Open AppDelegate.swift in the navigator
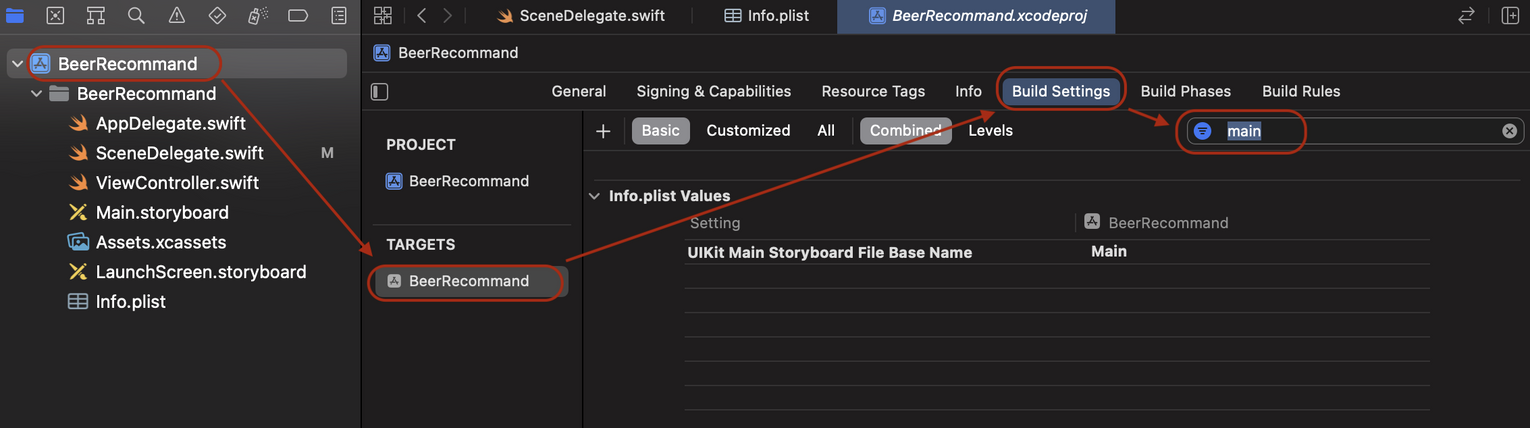 click(170, 124)
